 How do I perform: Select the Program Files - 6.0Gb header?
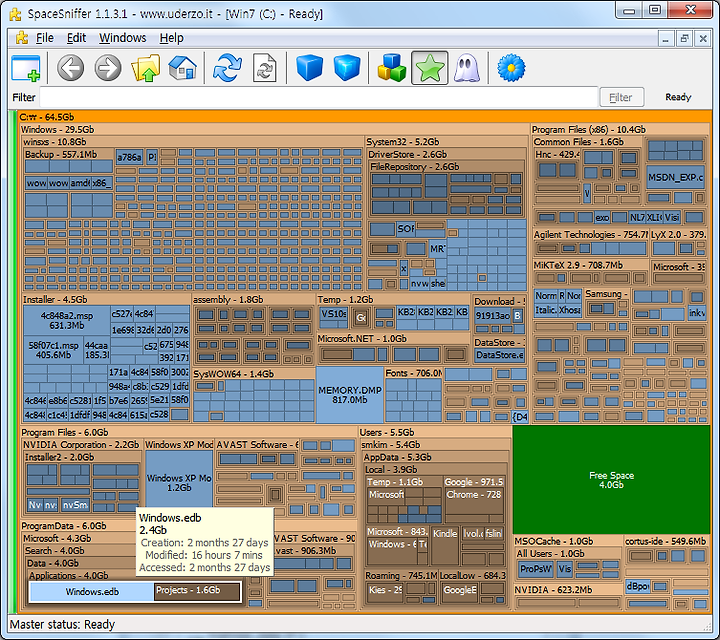[x=189, y=432]
